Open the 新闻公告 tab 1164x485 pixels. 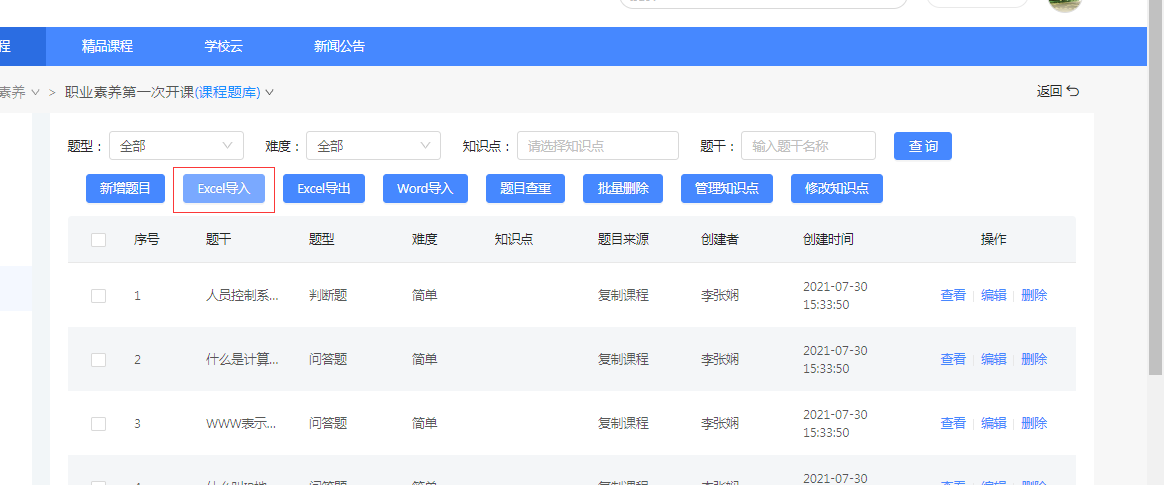tap(339, 46)
